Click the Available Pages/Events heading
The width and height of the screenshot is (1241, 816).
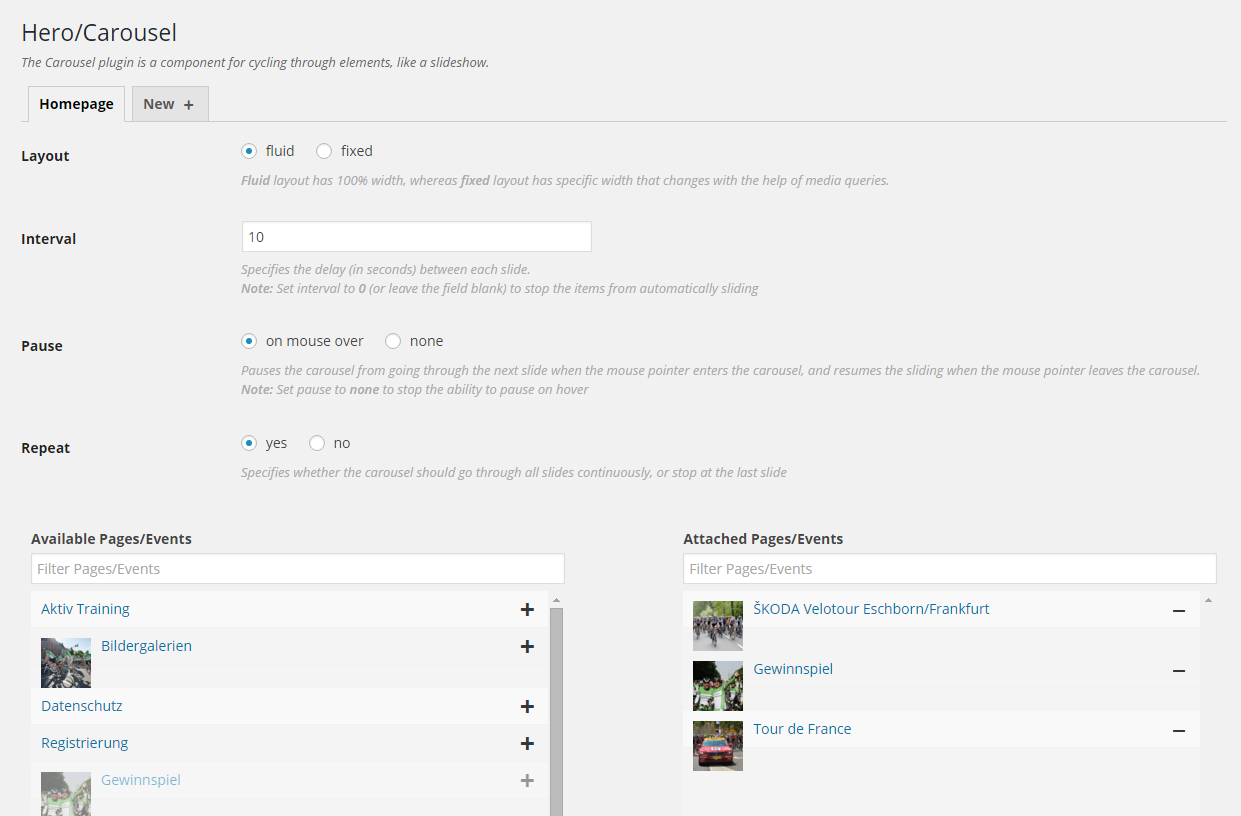[111, 539]
